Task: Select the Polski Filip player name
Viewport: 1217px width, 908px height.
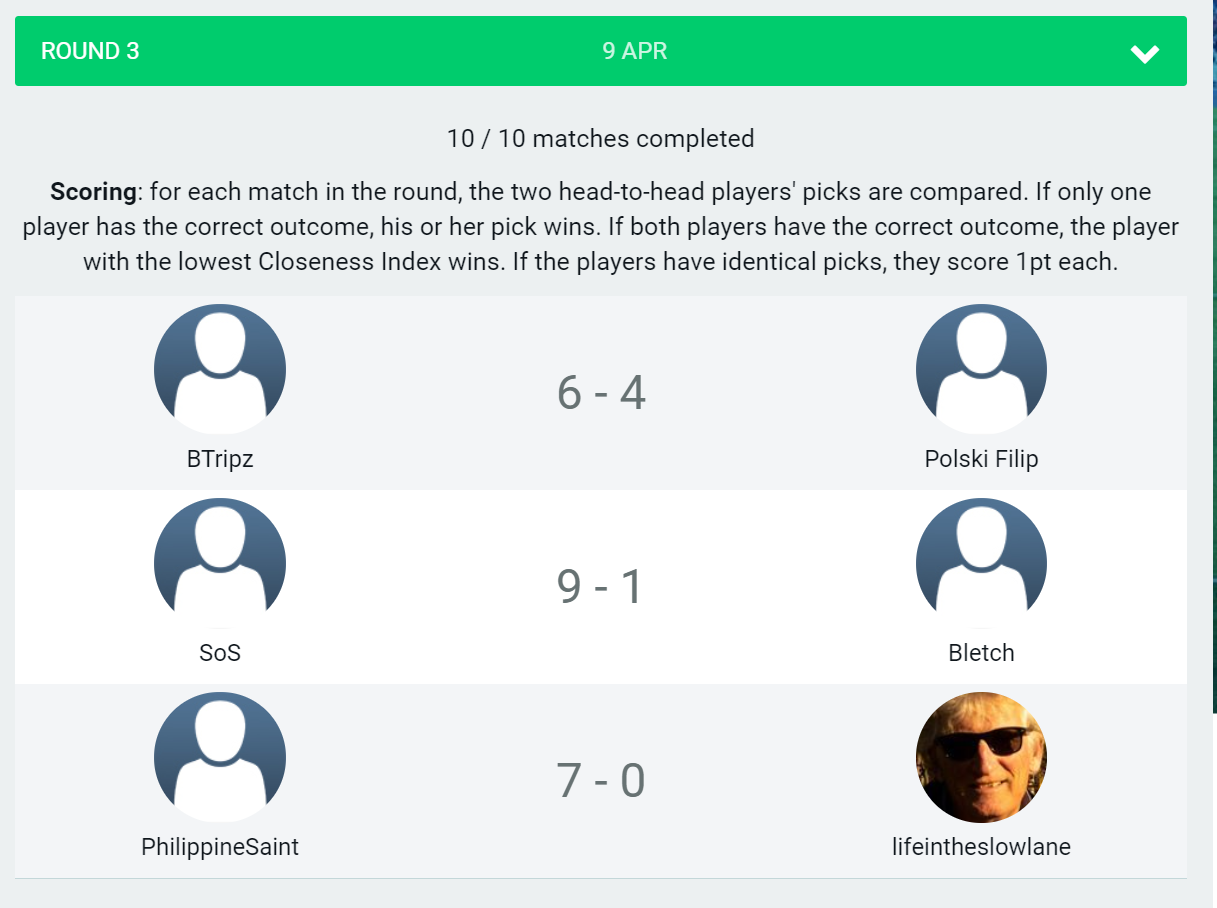Action: [981, 459]
